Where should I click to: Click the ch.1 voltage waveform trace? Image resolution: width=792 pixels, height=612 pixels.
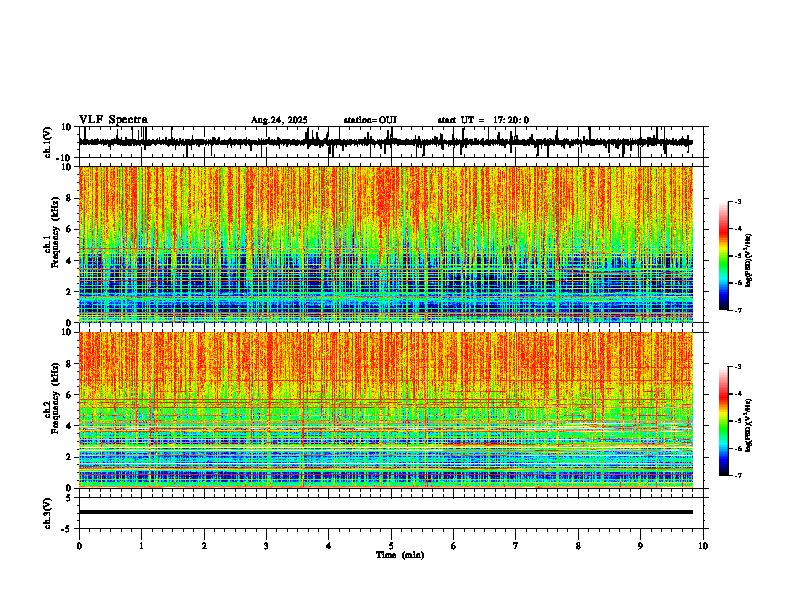click(x=386, y=142)
